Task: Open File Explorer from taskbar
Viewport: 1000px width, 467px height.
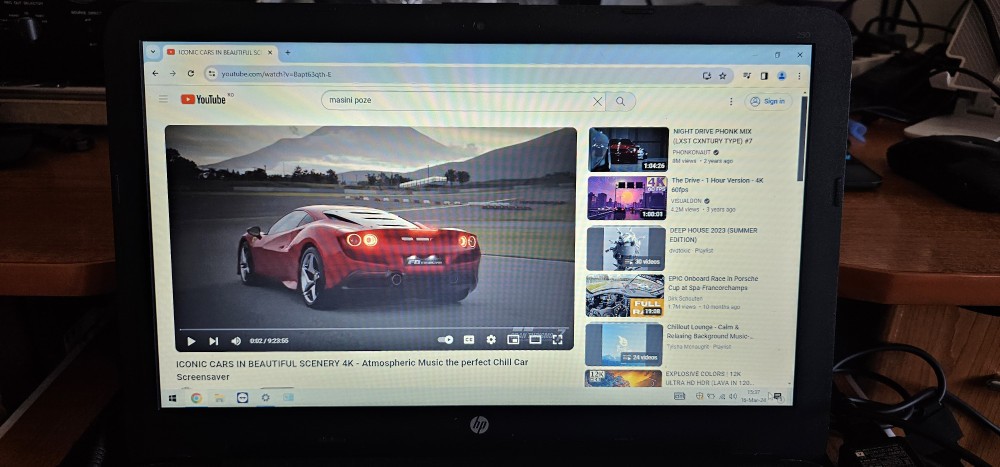Action: click(x=219, y=397)
